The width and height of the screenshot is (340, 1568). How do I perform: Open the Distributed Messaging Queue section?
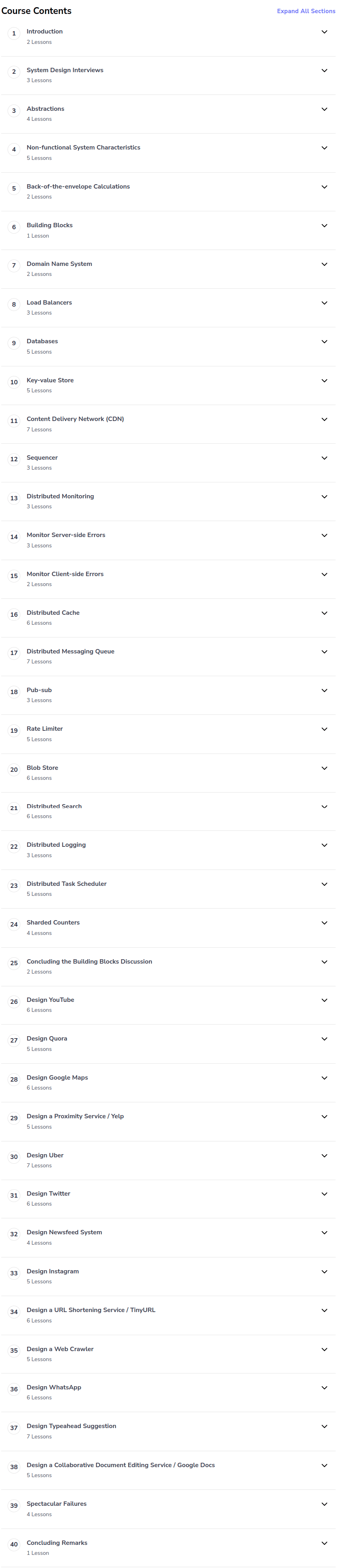click(70, 651)
